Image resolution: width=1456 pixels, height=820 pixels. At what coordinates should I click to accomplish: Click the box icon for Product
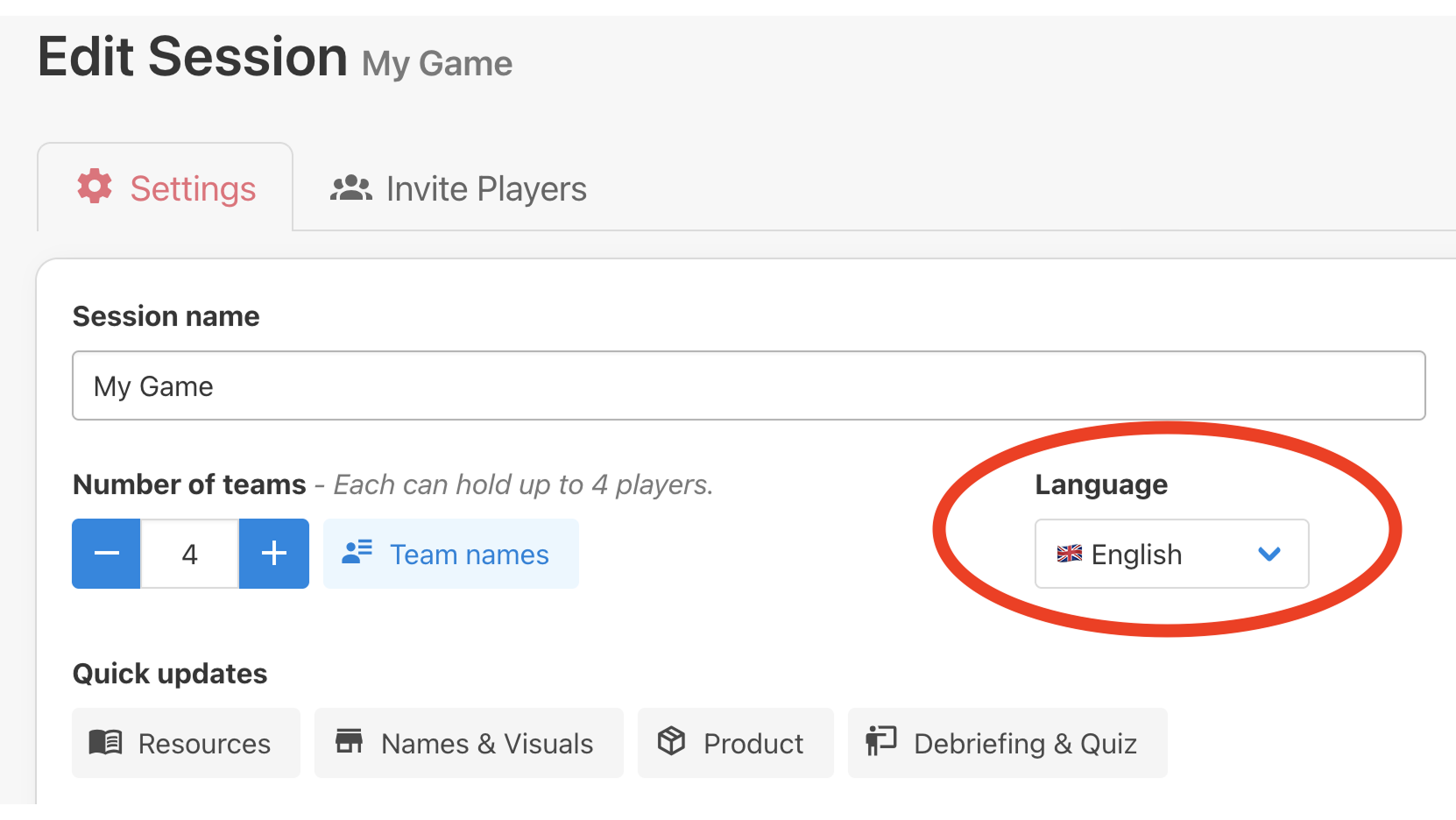click(671, 741)
